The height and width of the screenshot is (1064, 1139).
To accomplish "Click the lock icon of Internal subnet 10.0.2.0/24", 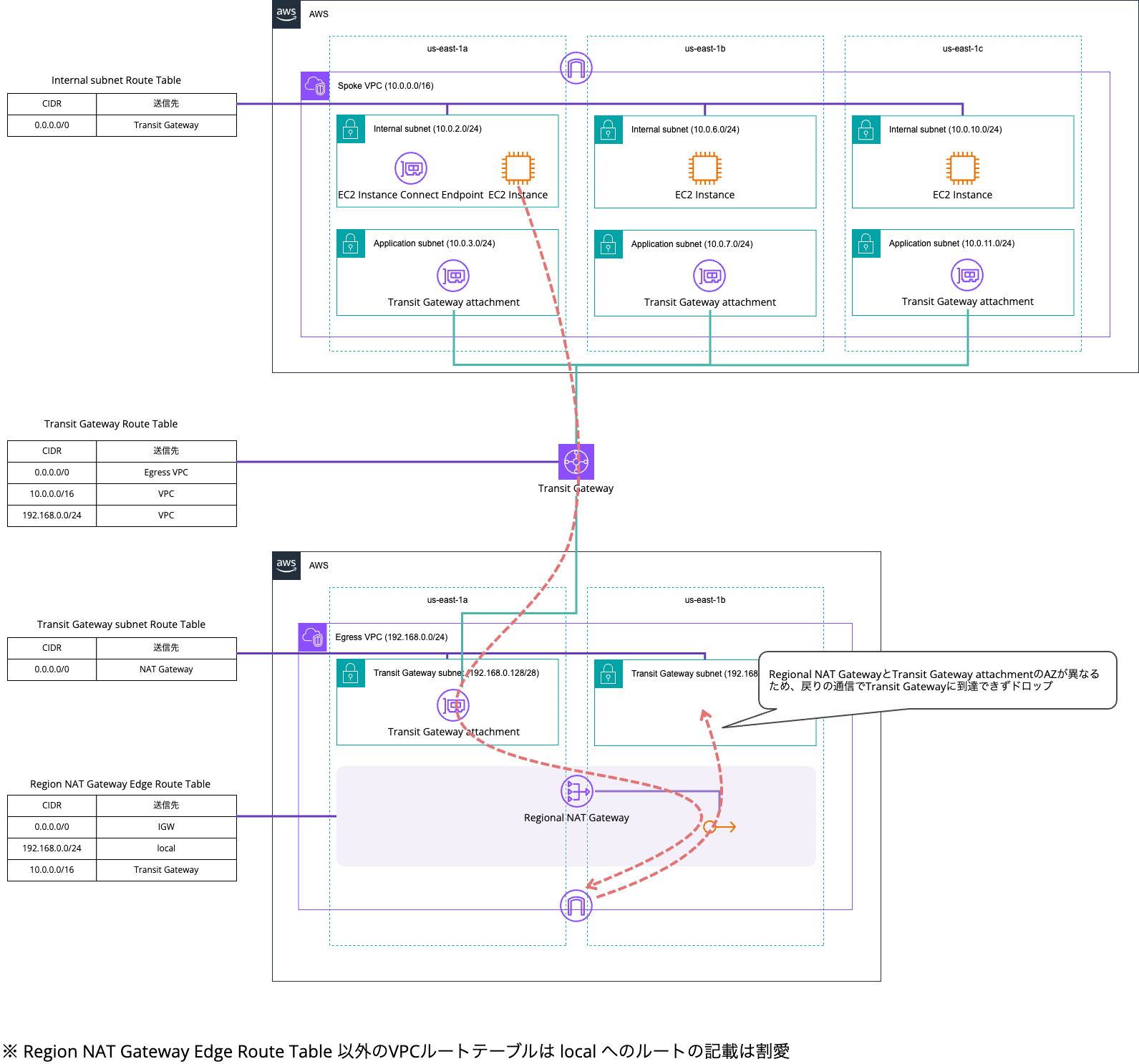I will coord(351,129).
